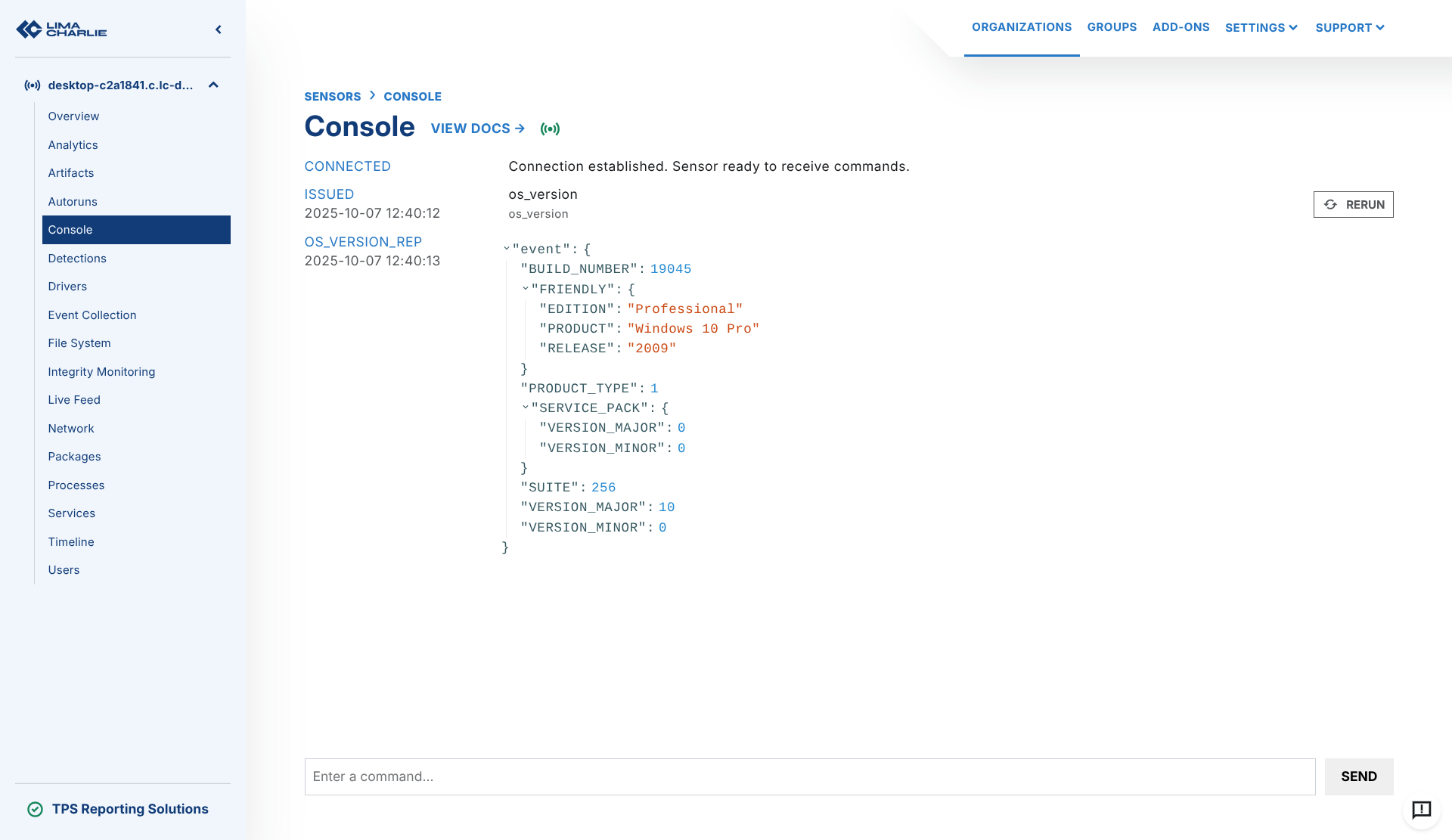The image size is (1452, 840).
Task: Click the green online status icon by View Docs
Action: point(550,129)
